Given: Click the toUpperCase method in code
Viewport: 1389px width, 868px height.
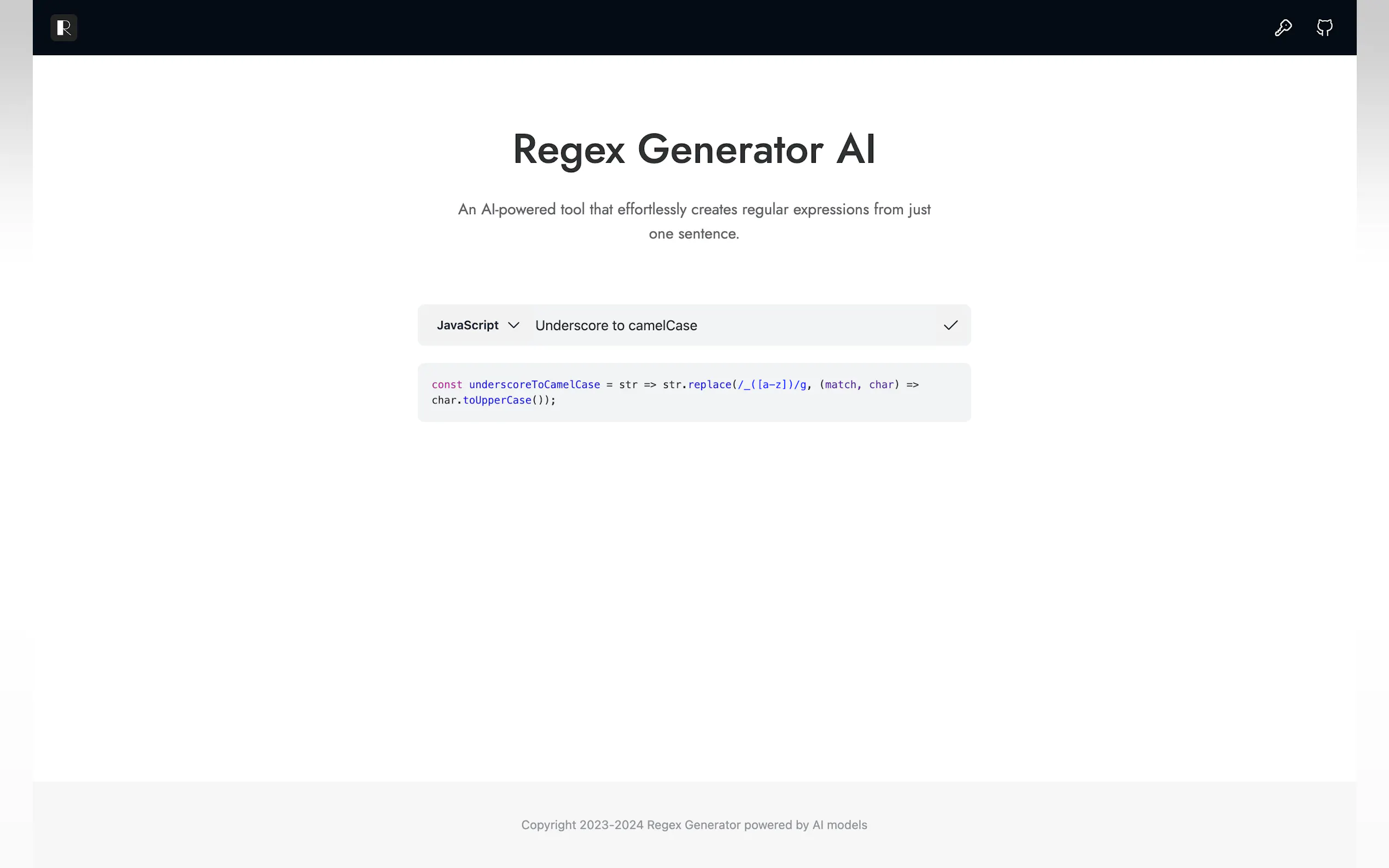Looking at the screenshot, I should click(x=497, y=400).
